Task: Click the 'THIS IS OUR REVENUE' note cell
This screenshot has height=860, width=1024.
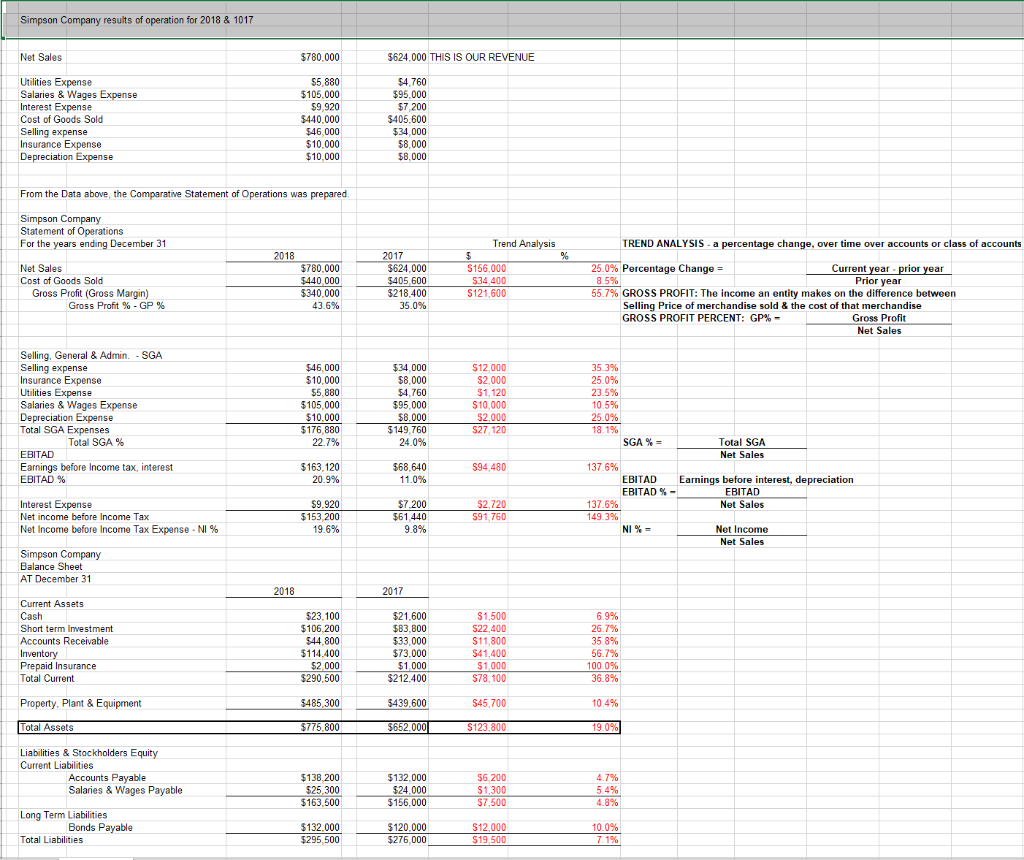Action: (x=481, y=57)
